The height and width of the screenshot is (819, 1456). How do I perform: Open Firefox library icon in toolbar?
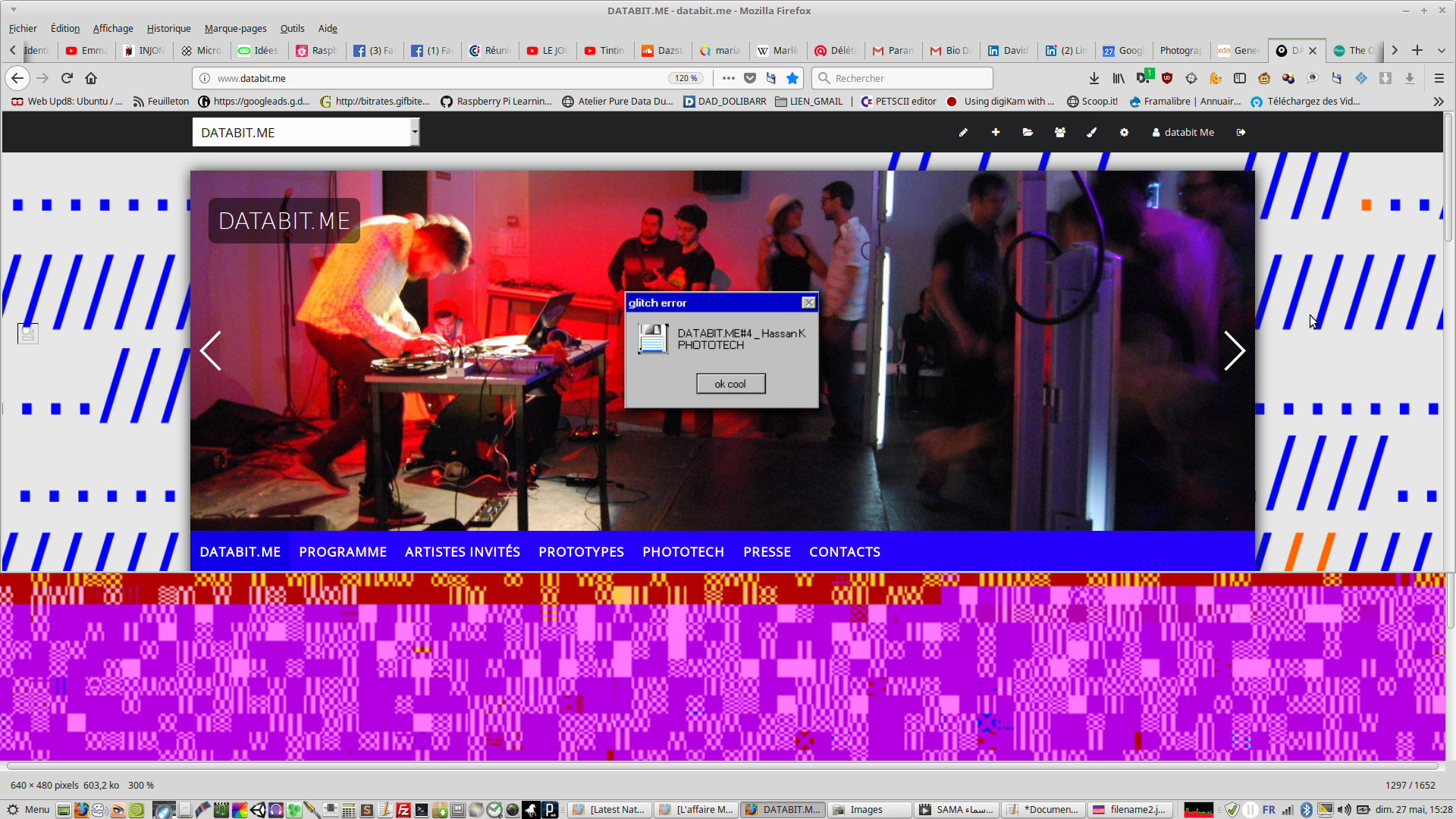1119,78
